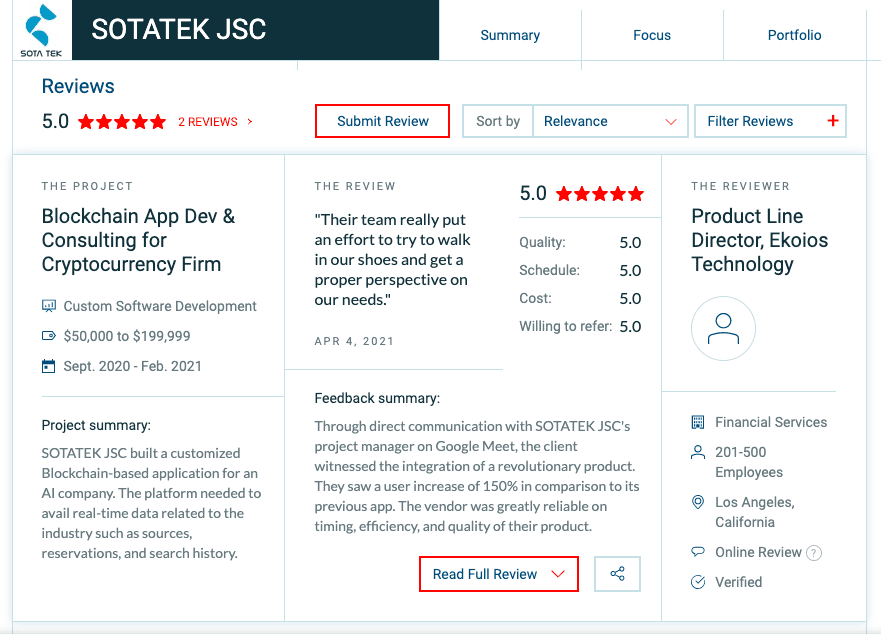This screenshot has height=634, width=881.
Task: Expand the Read Full Review section
Action: tap(498, 573)
